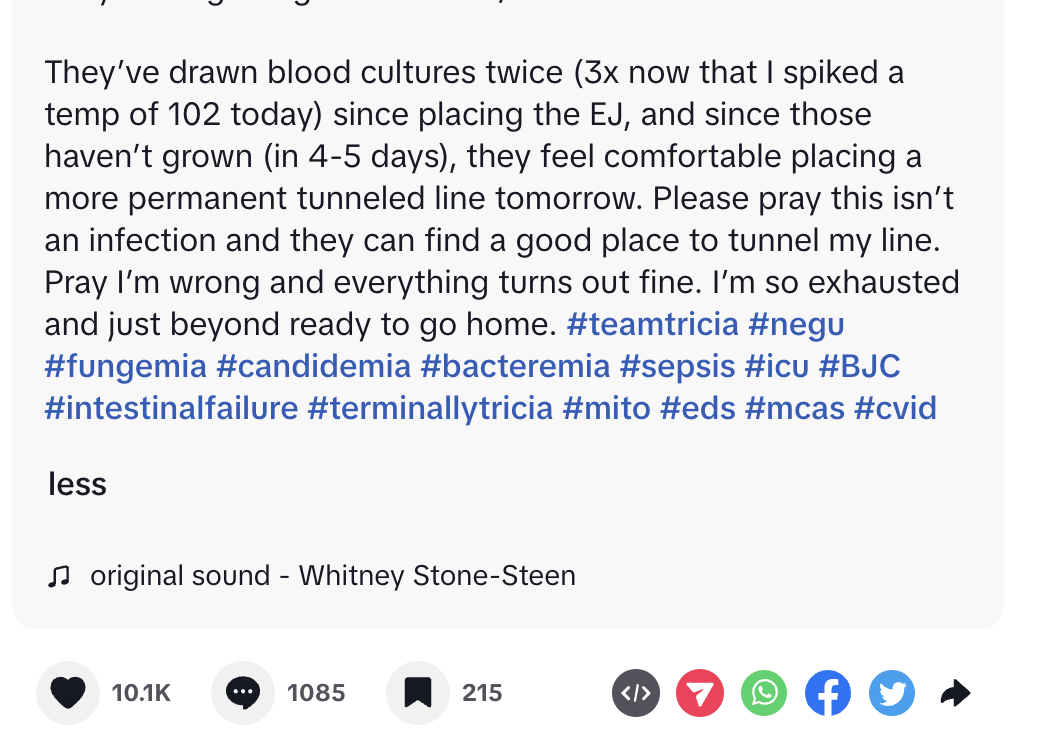Open the #fungemia hashtag
Screen dimensions: 1048x750
point(126,366)
